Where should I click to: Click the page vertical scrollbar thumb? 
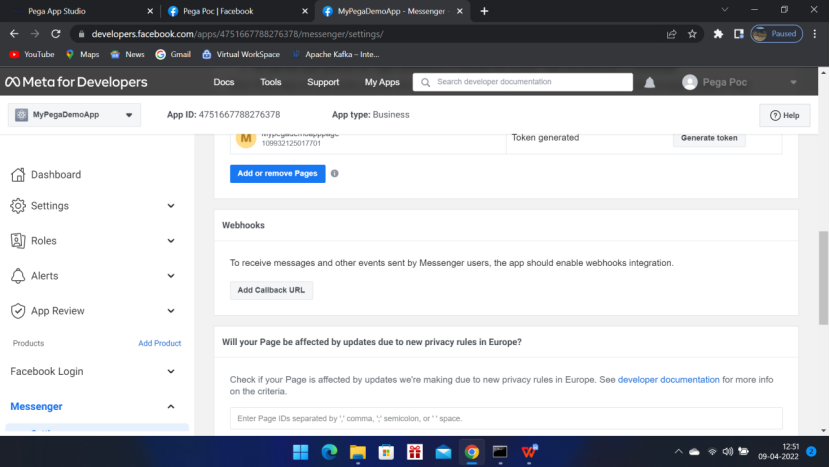click(823, 277)
